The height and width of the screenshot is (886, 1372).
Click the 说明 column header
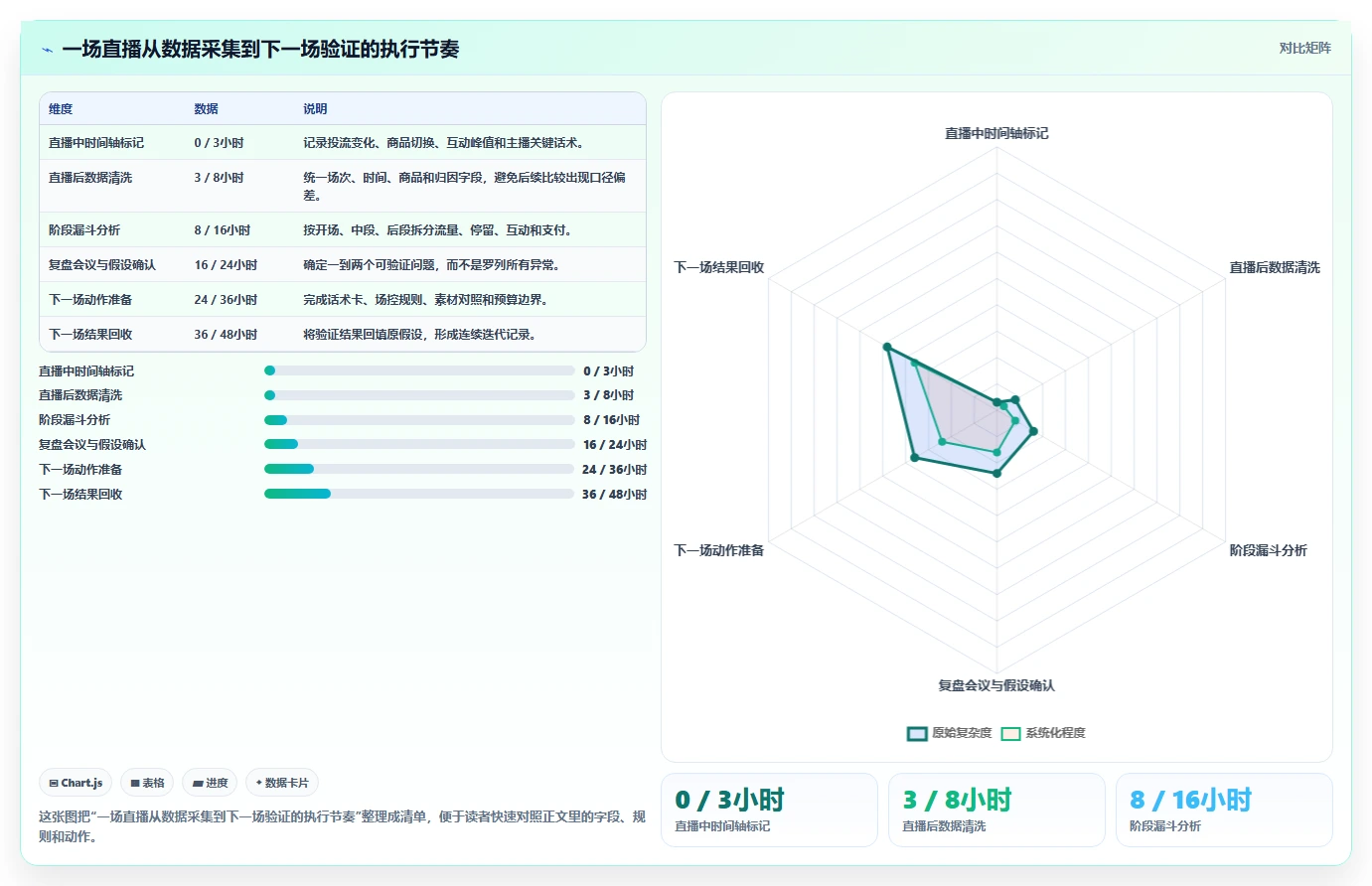316,109
